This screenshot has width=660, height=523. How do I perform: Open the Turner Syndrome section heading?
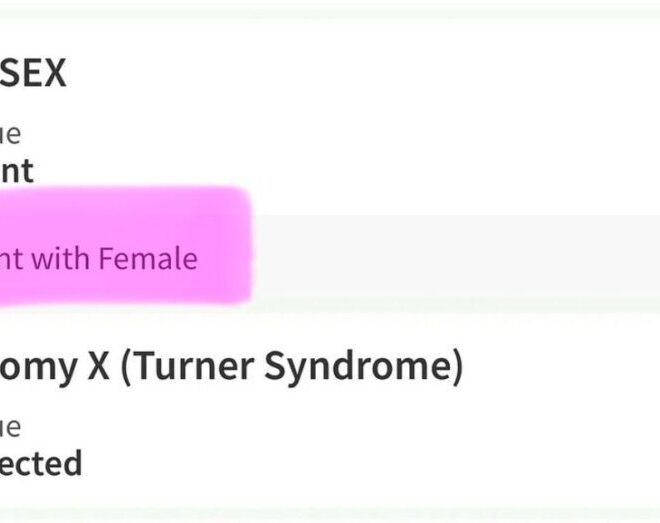pos(232,367)
